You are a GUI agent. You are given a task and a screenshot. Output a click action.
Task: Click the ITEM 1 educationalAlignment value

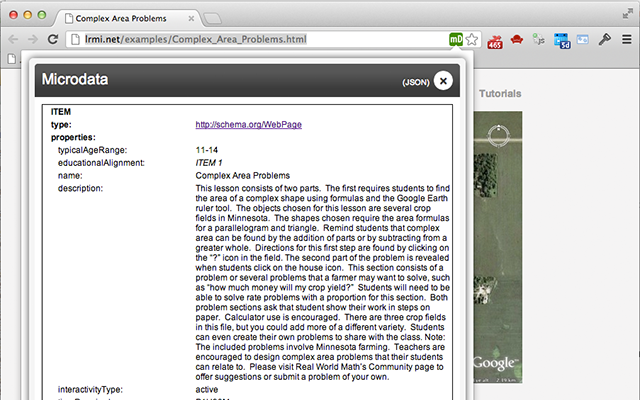coord(209,163)
